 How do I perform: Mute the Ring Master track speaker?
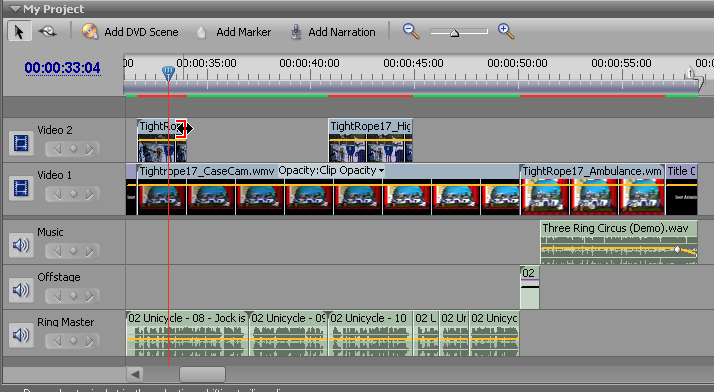point(20,335)
